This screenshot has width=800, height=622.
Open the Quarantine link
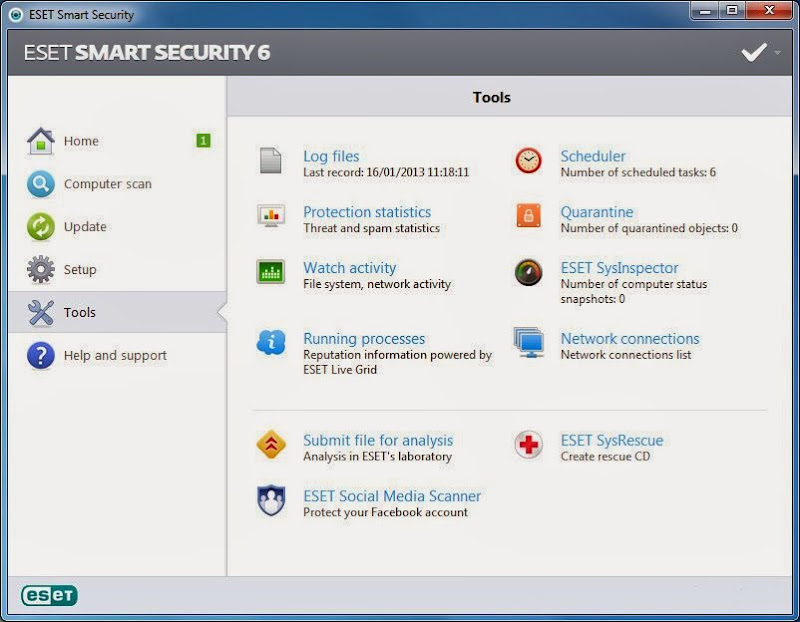[x=597, y=212]
